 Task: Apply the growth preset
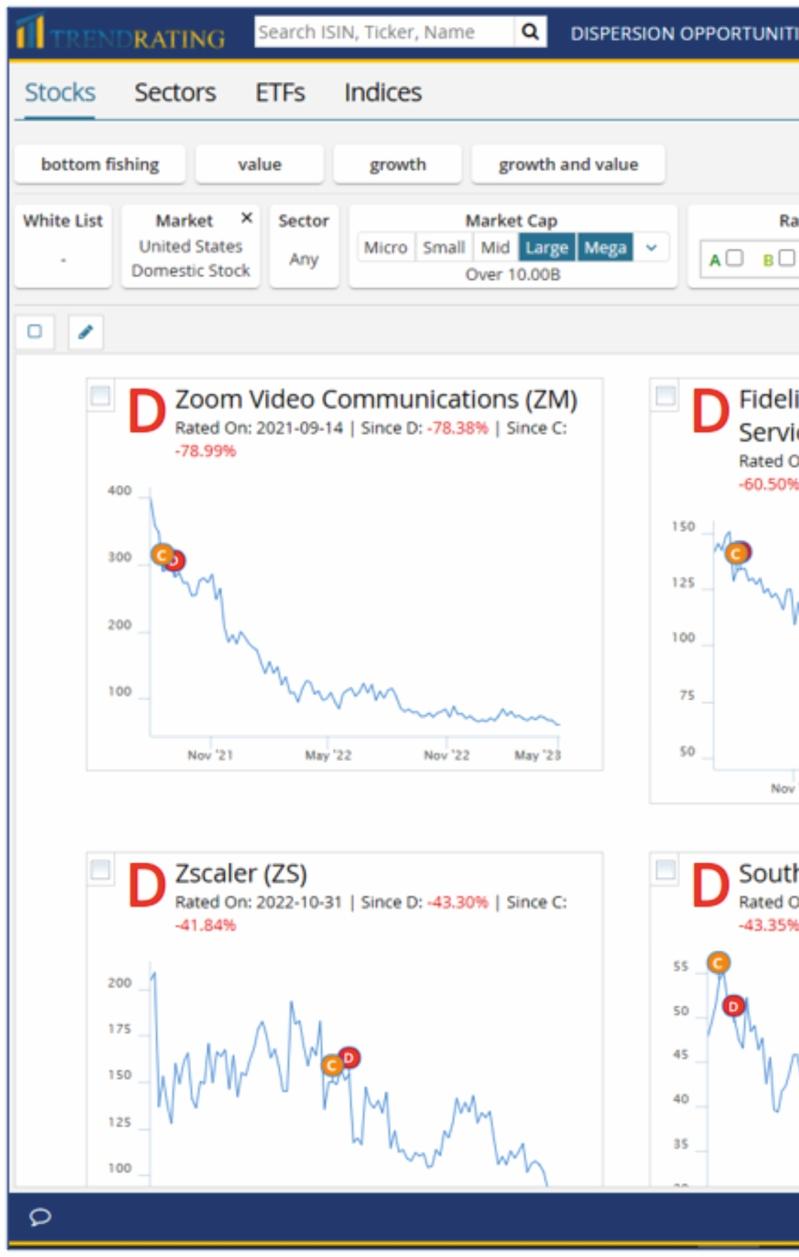tap(397, 164)
